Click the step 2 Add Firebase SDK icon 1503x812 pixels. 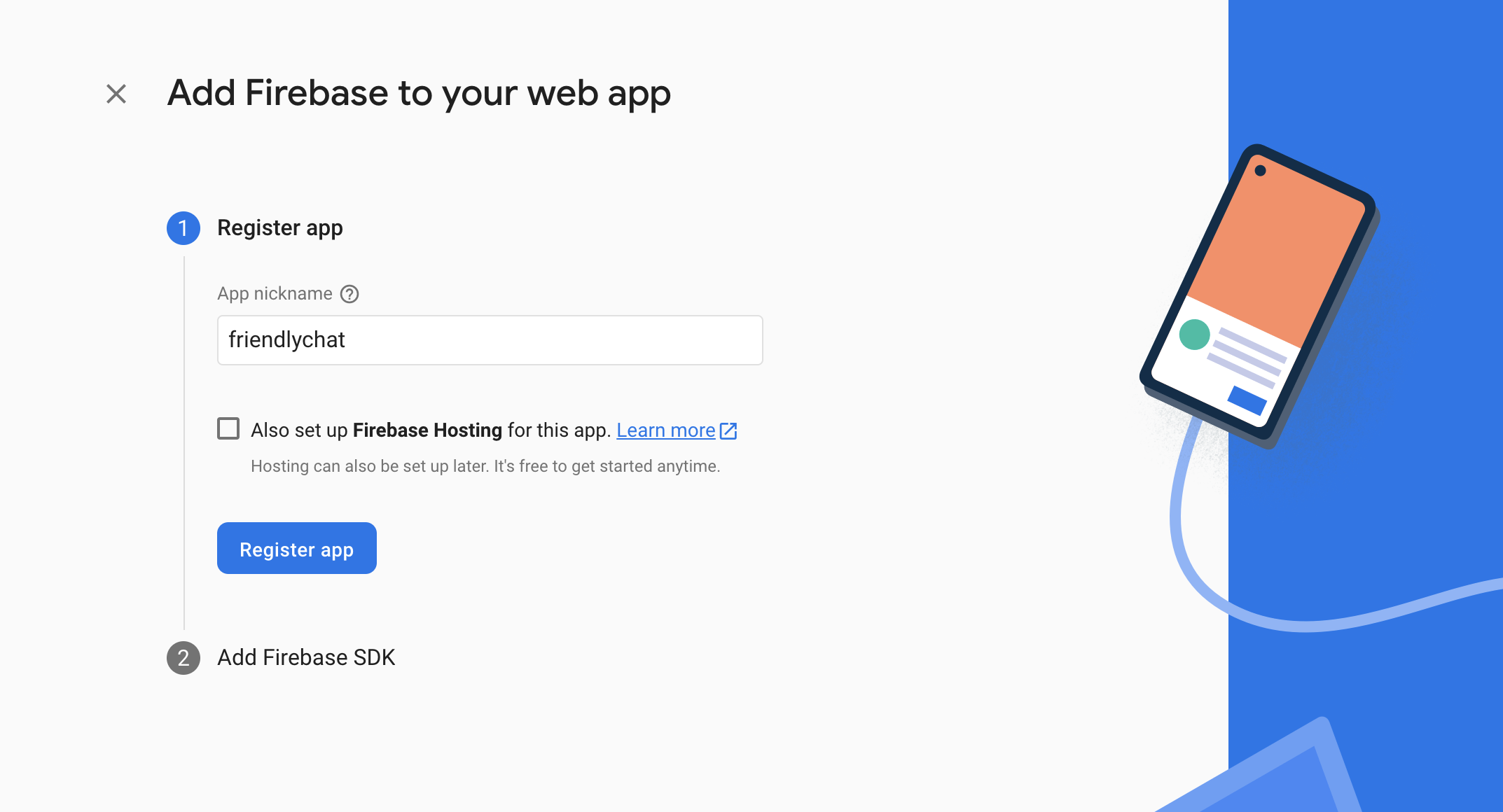pos(183,657)
